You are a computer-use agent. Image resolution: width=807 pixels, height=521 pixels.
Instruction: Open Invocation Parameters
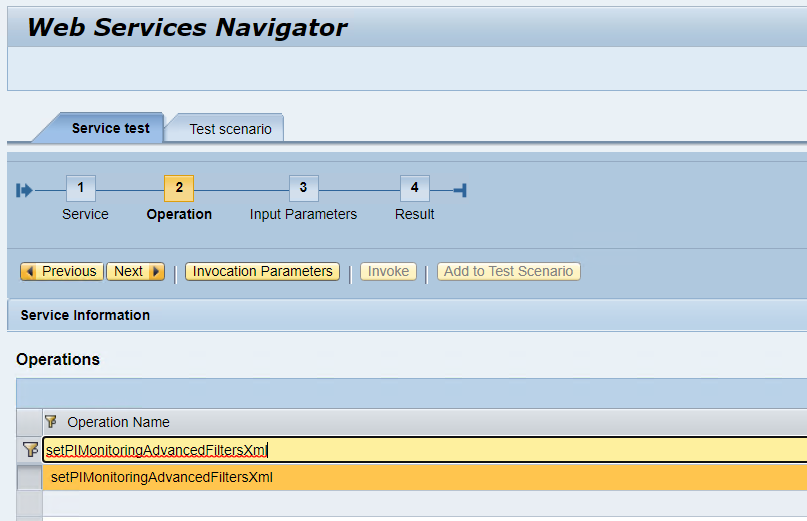pos(262,271)
